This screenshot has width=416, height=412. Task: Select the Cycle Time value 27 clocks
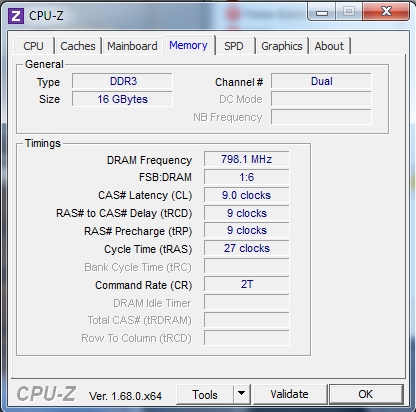point(247,248)
